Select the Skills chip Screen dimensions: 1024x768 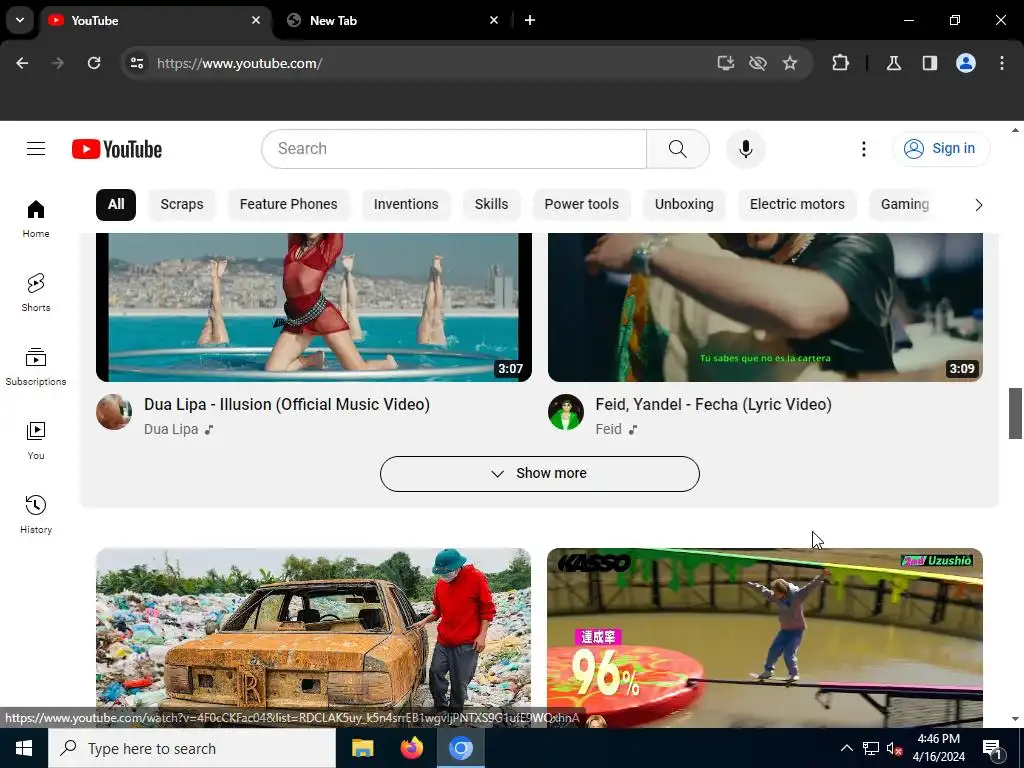click(x=491, y=204)
